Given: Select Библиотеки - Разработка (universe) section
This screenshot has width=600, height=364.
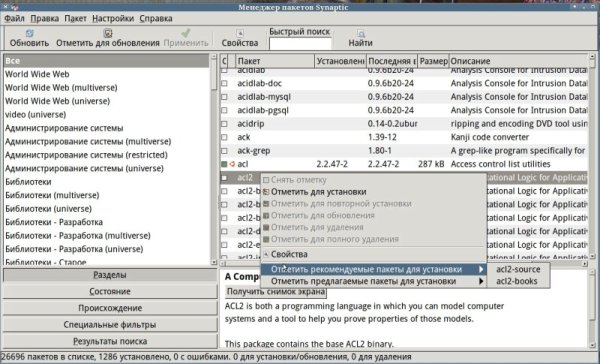Looking at the screenshot, I should click(106, 249).
